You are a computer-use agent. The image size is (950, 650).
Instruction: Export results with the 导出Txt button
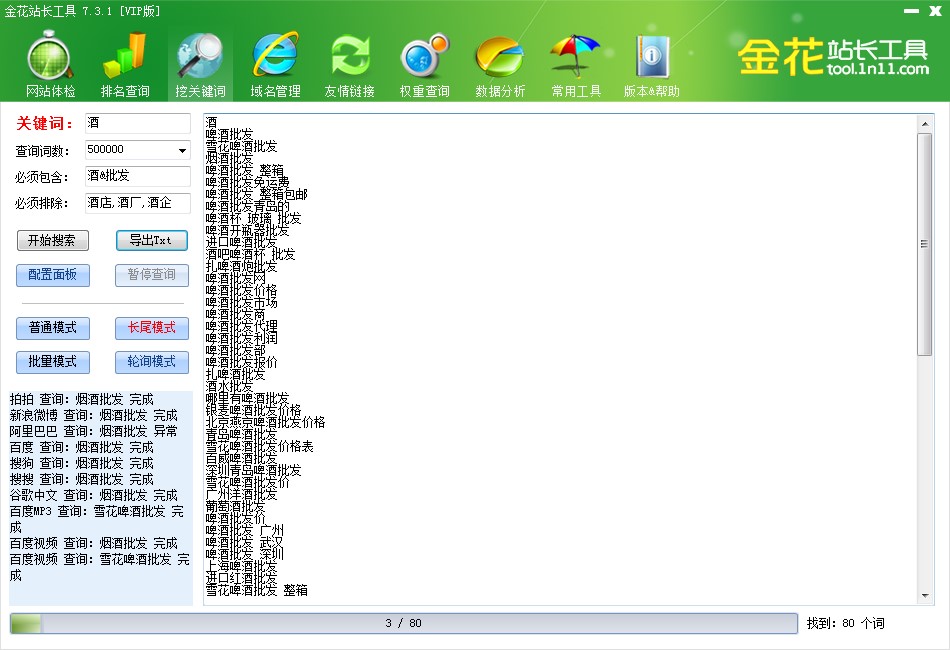[151, 240]
